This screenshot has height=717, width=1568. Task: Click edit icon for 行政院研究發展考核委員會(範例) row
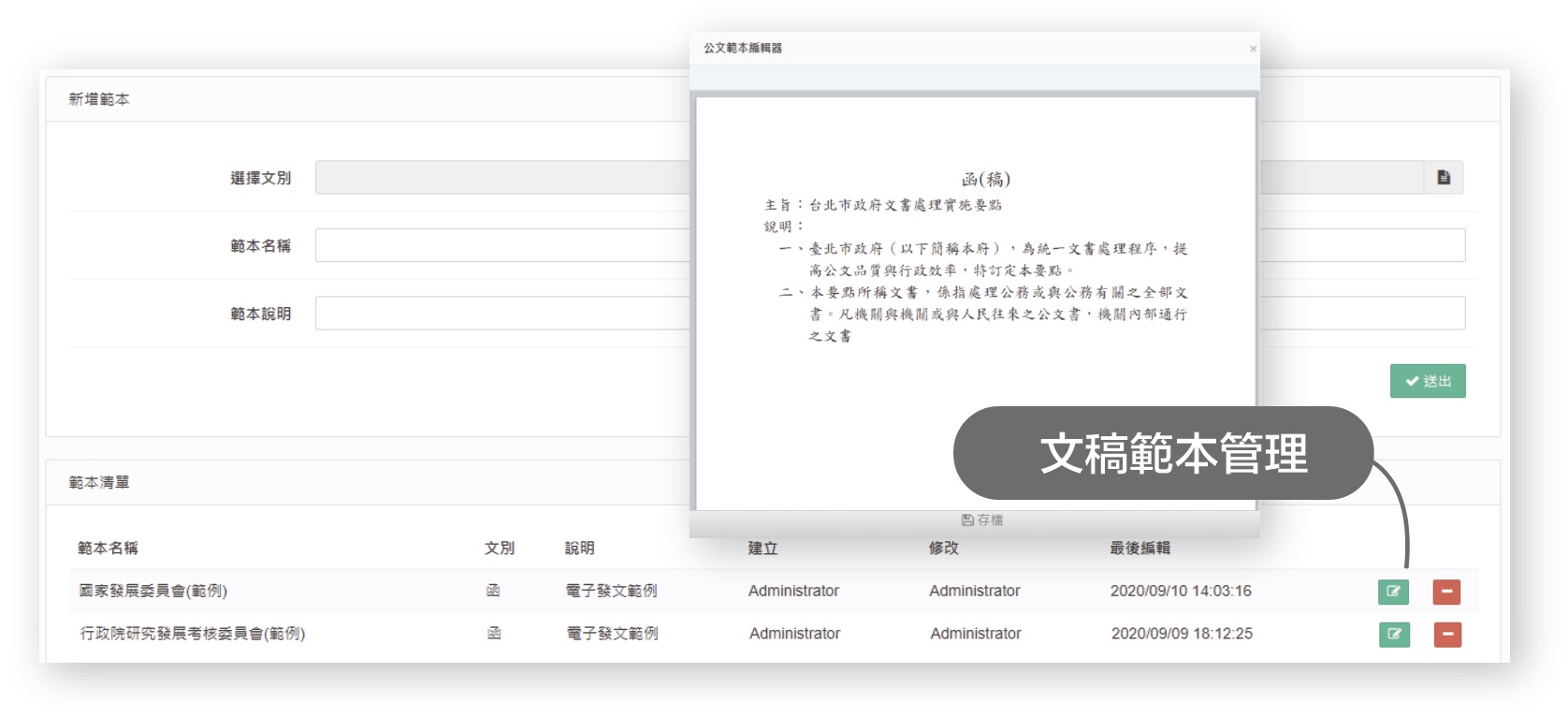(1394, 635)
